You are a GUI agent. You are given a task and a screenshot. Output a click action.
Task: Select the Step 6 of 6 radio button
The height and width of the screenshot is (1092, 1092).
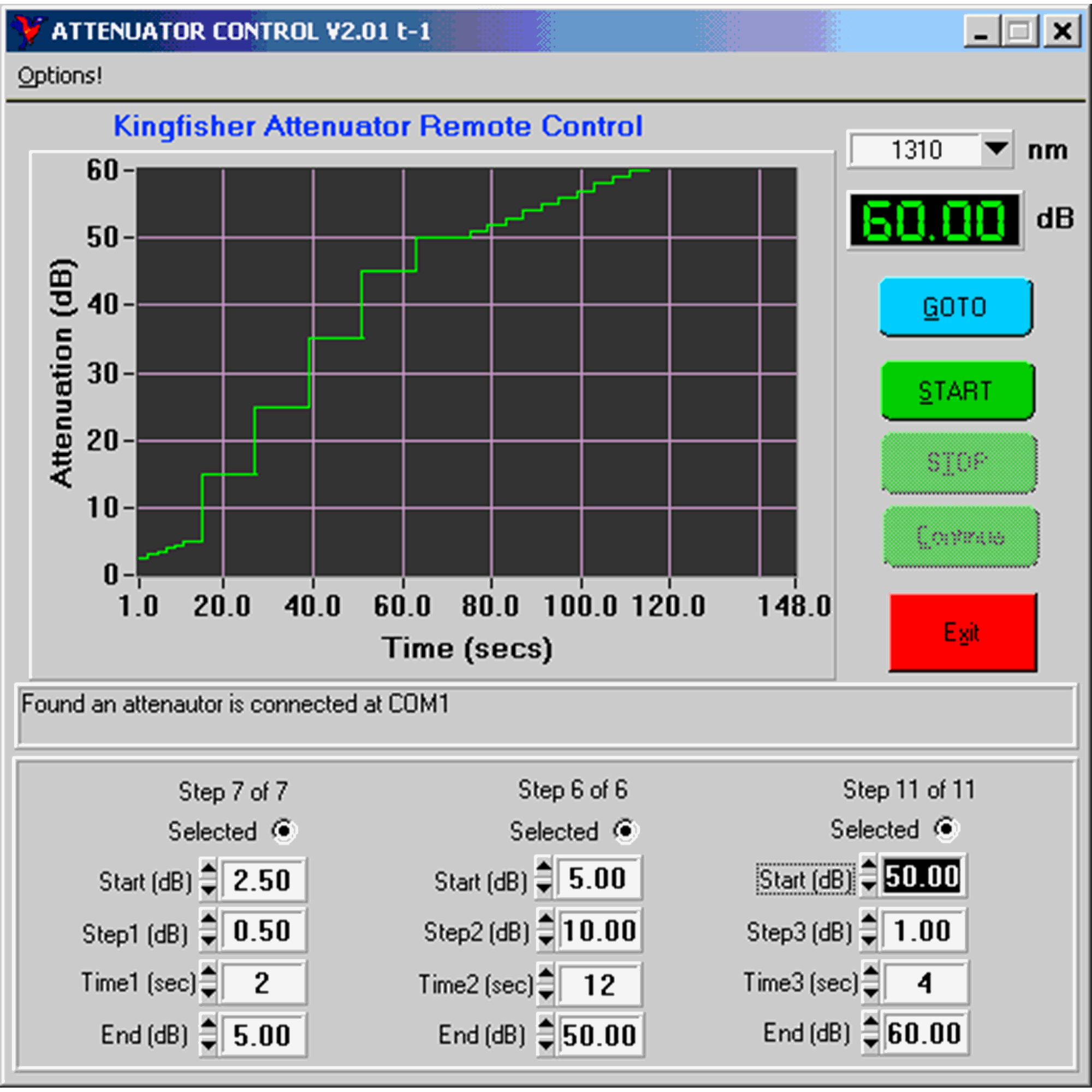(625, 830)
